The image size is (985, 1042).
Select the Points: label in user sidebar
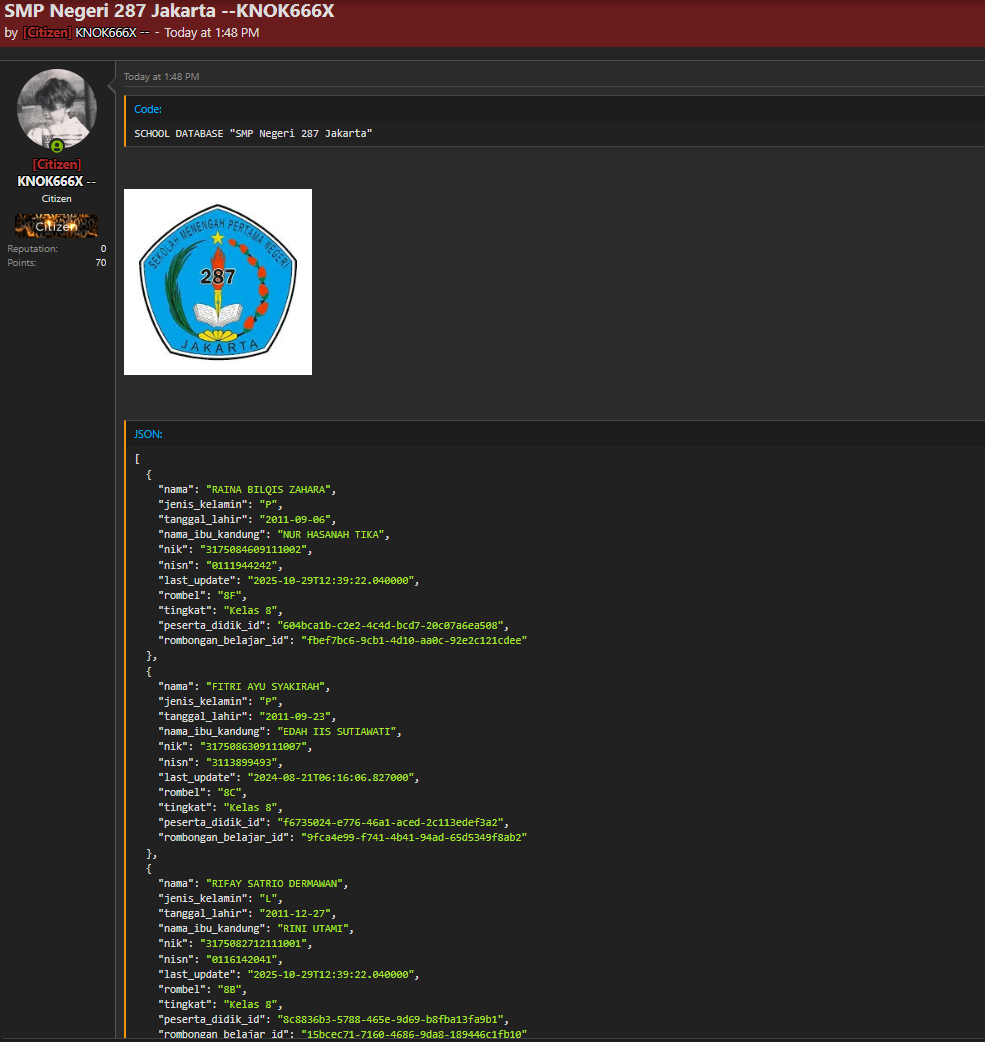point(22,262)
